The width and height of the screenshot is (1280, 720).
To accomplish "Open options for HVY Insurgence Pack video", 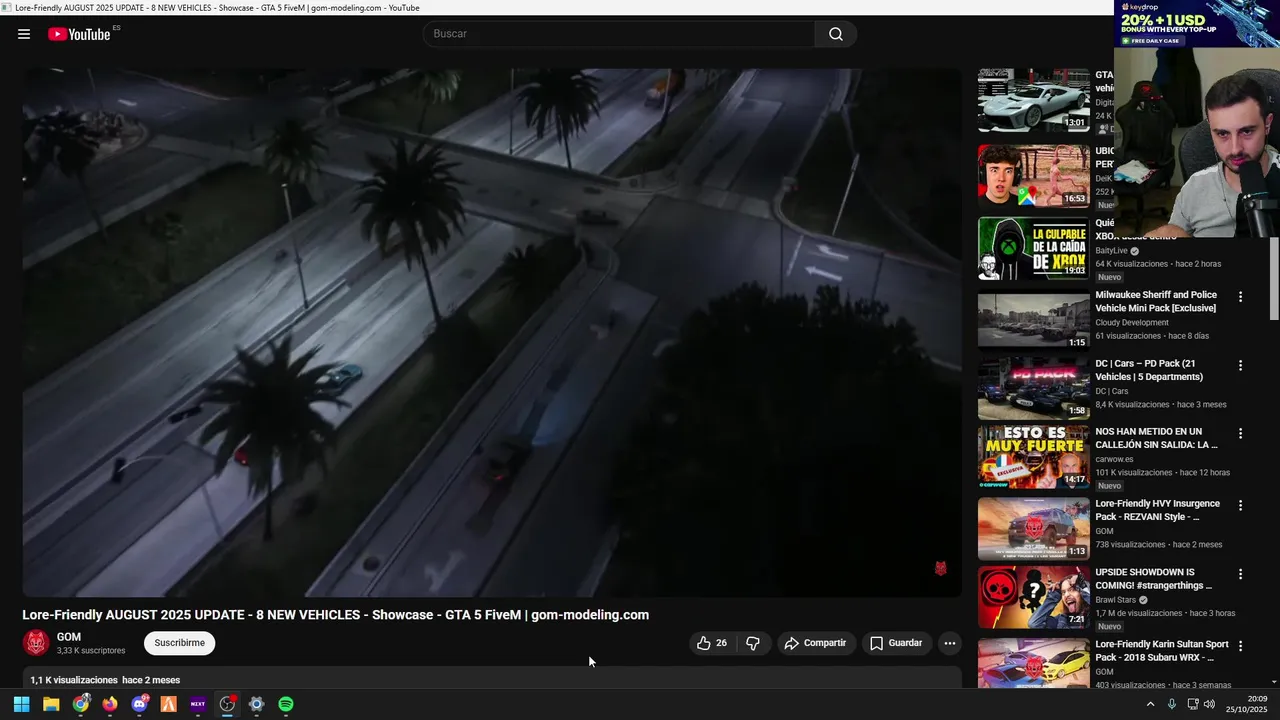I will point(1240,506).
